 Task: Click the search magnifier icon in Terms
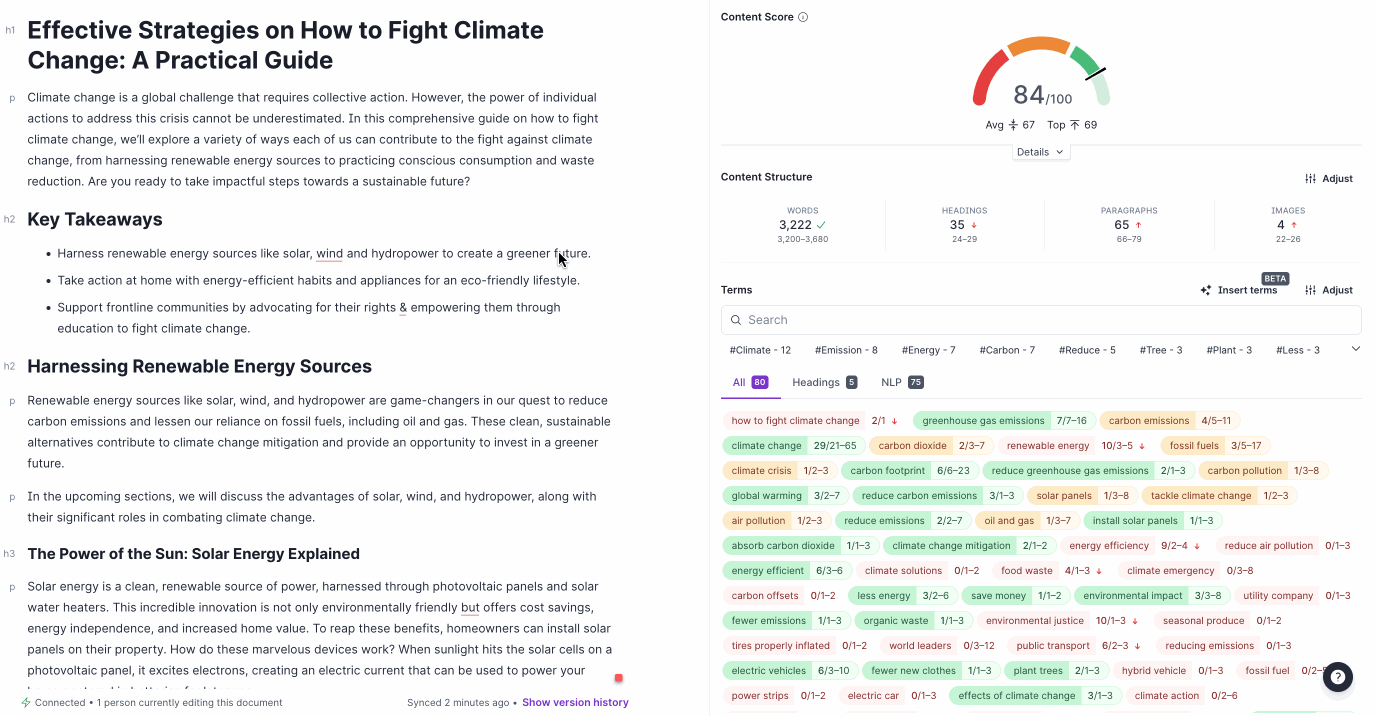[737, 320]
